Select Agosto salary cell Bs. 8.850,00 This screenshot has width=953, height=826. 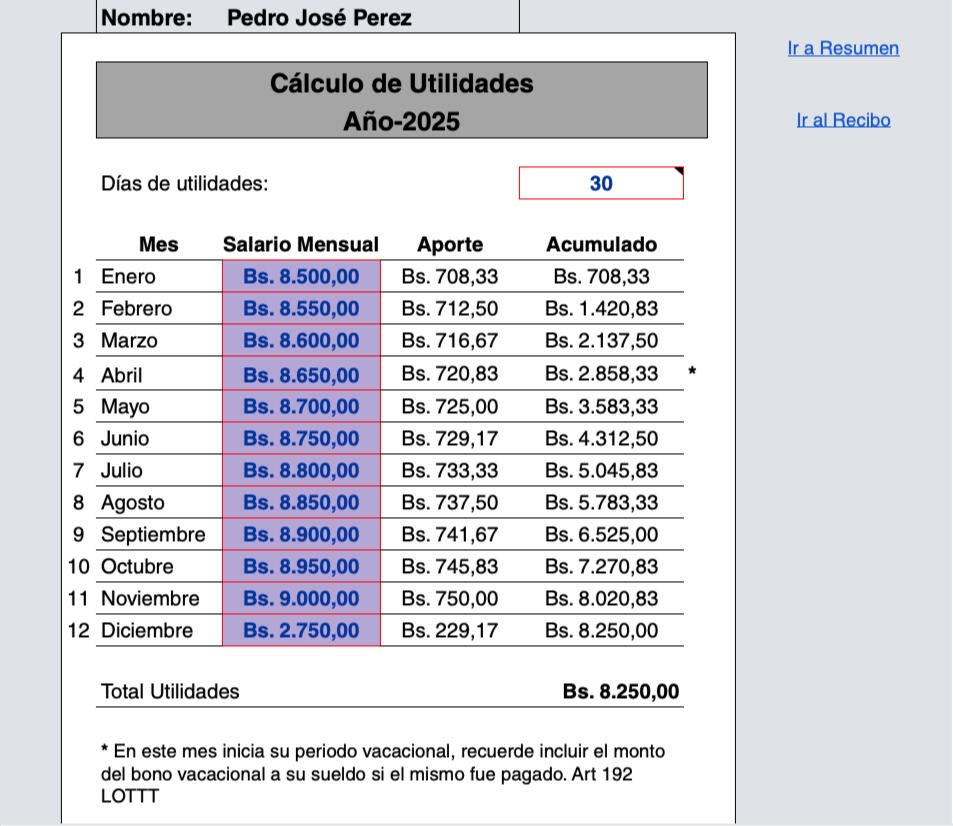click(x=301, y=503)
